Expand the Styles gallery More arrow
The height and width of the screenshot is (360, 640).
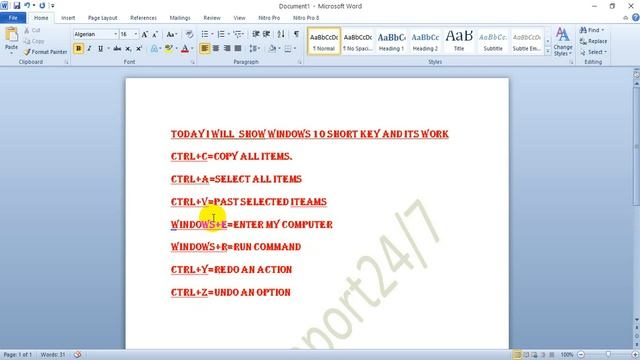548,52
